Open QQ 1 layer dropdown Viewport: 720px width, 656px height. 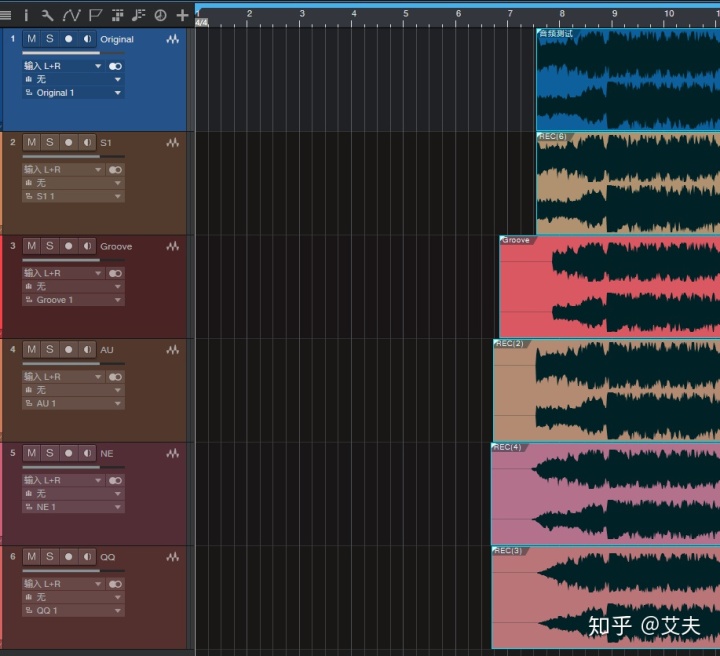pyautogui.click(x=73, y=611)
